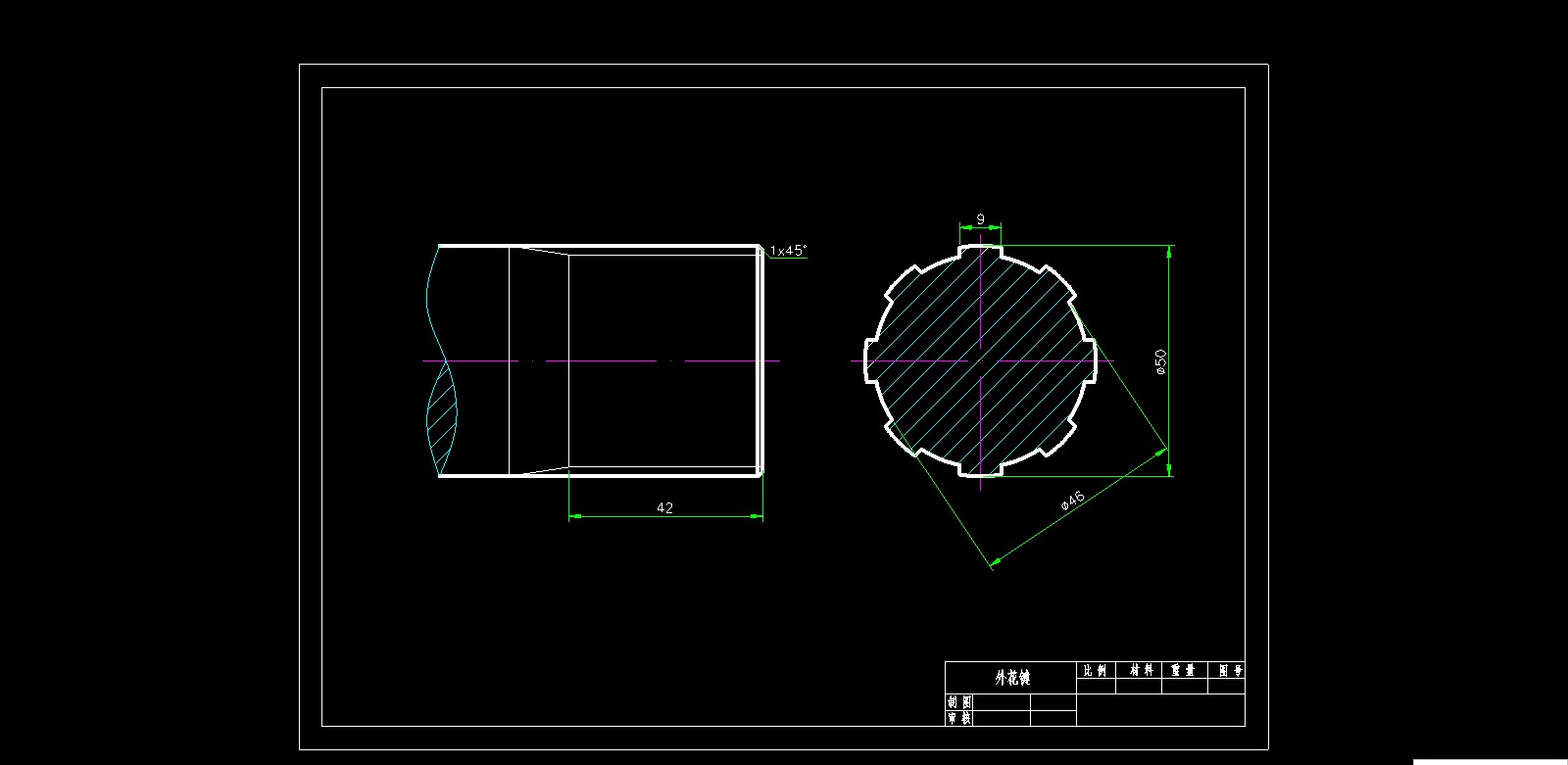This screenshot has width=1568, height=765.
Task: Click the 图号 title block label
Action: (1229, 671)
